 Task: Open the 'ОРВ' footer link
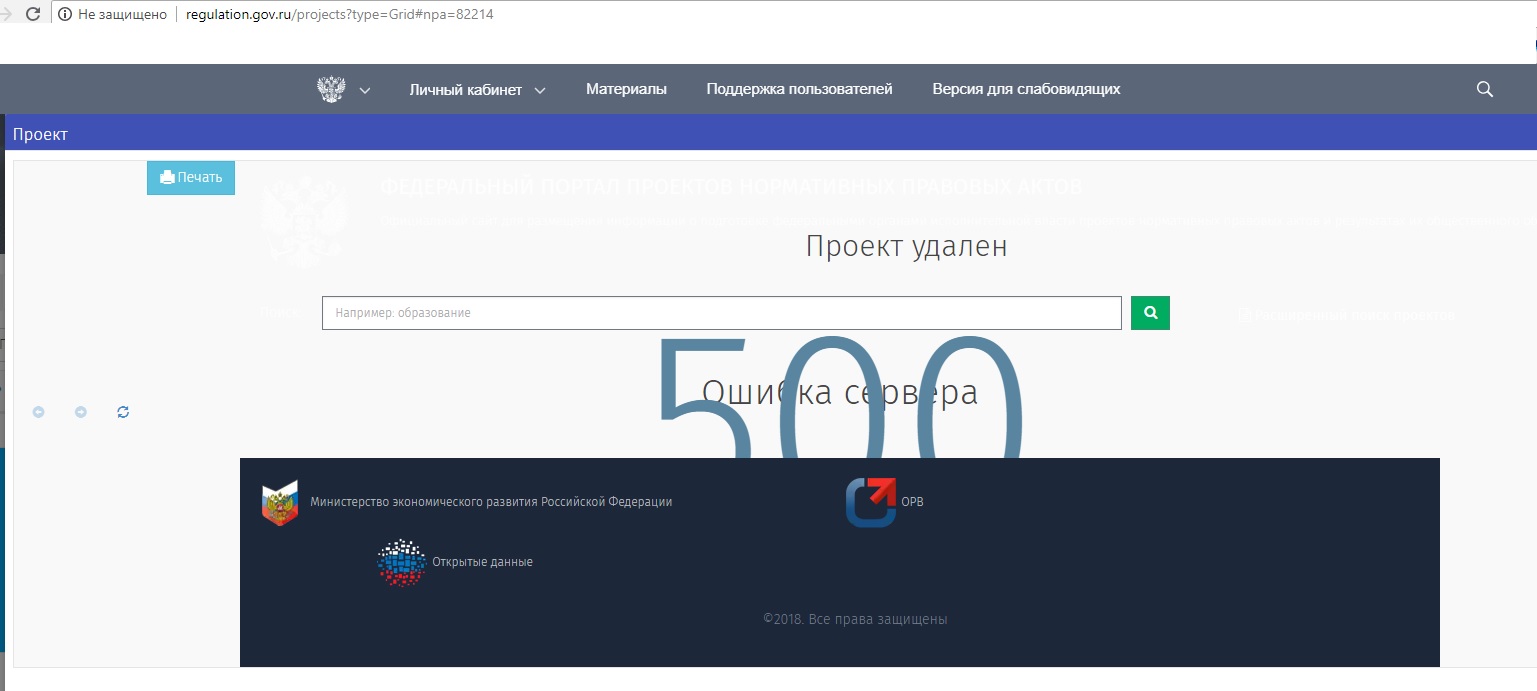point(912,502)
